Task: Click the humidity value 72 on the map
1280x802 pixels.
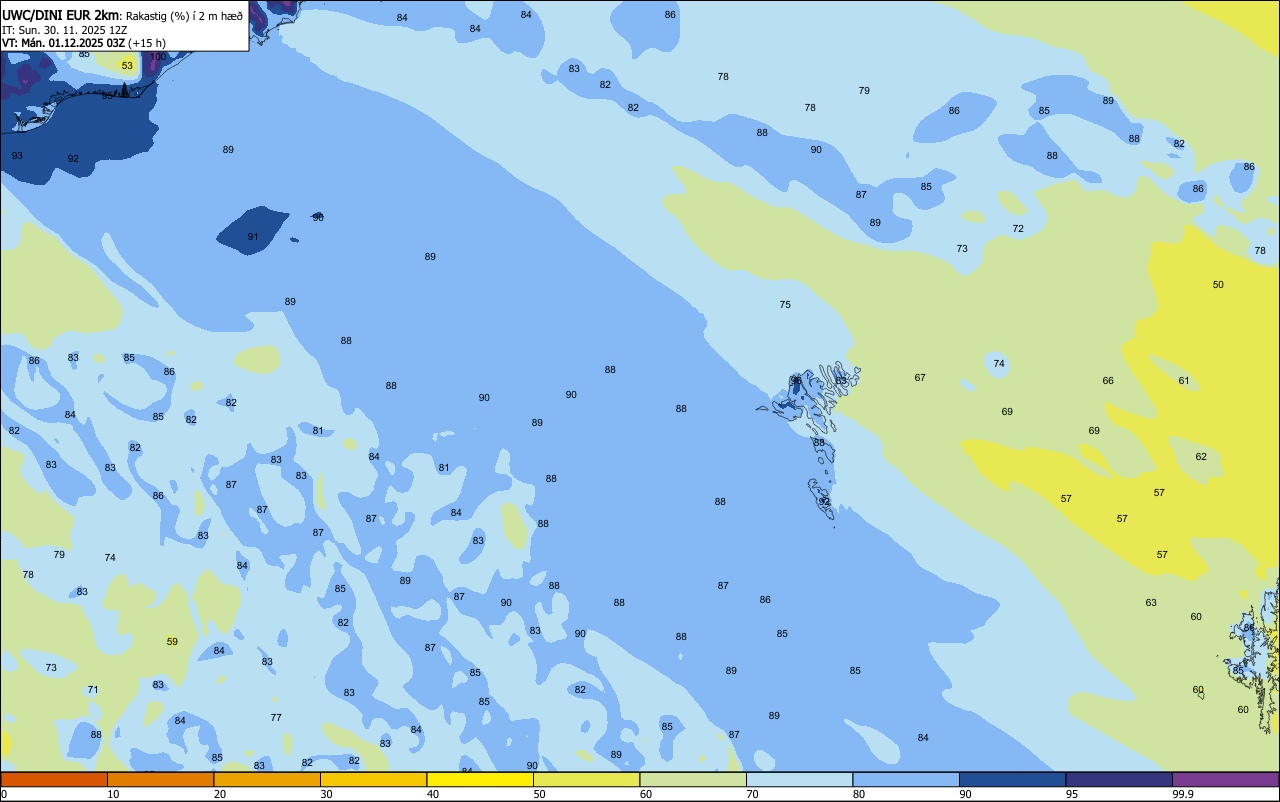Action: point(1018,229)
